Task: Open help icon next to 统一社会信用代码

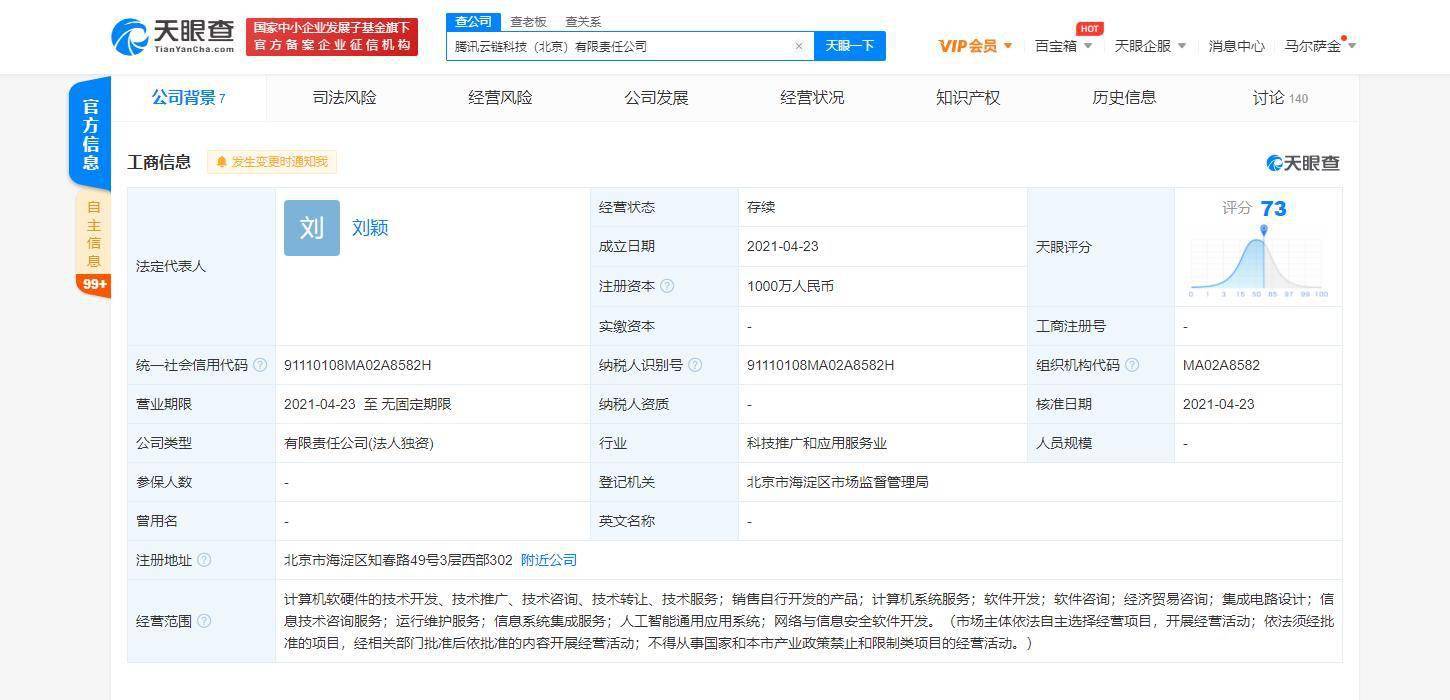Action: [260, 365]
